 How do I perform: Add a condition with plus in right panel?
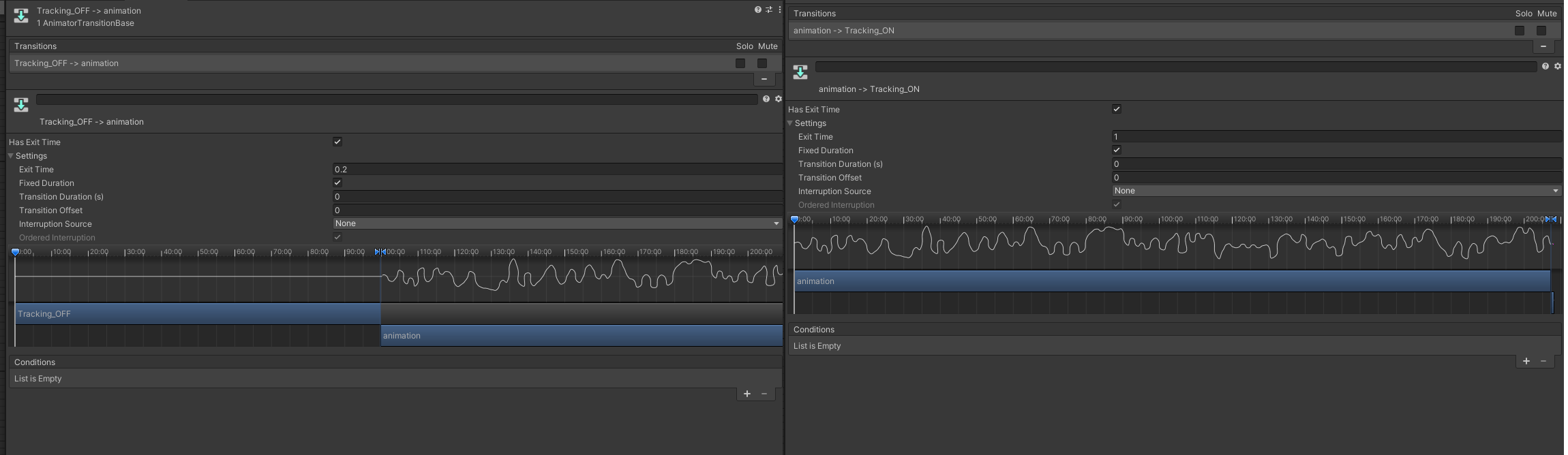[x=1526, y=361]
